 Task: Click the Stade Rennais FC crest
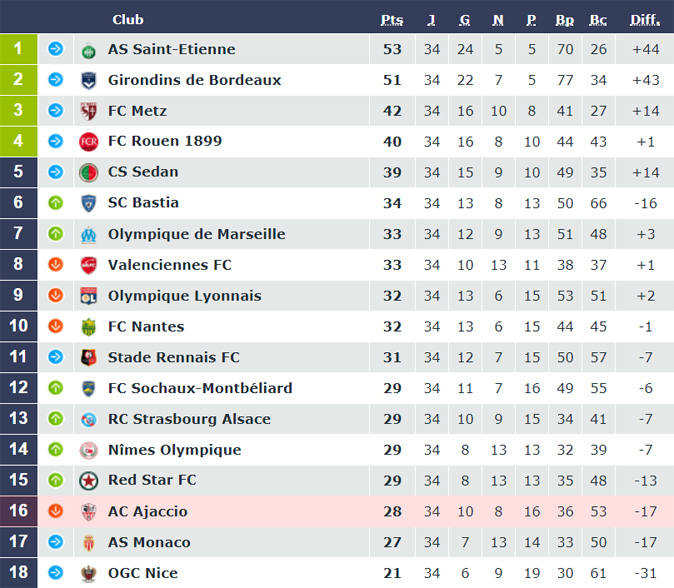[x=89, y=358]
